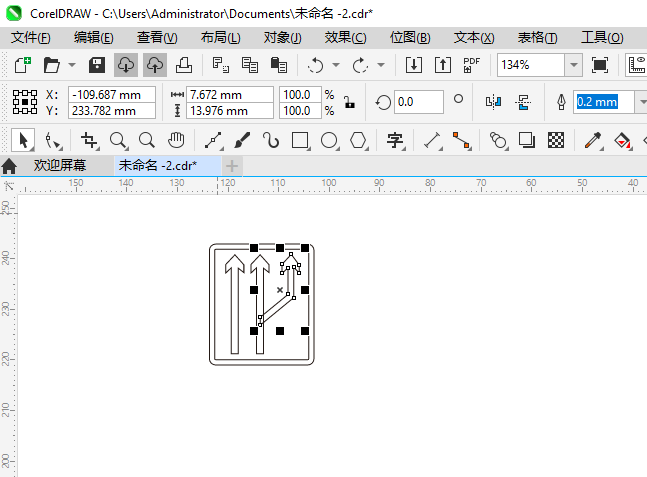Toggle the Mirror horizontally button
This screenshot has height=477, width=647.
492,102
